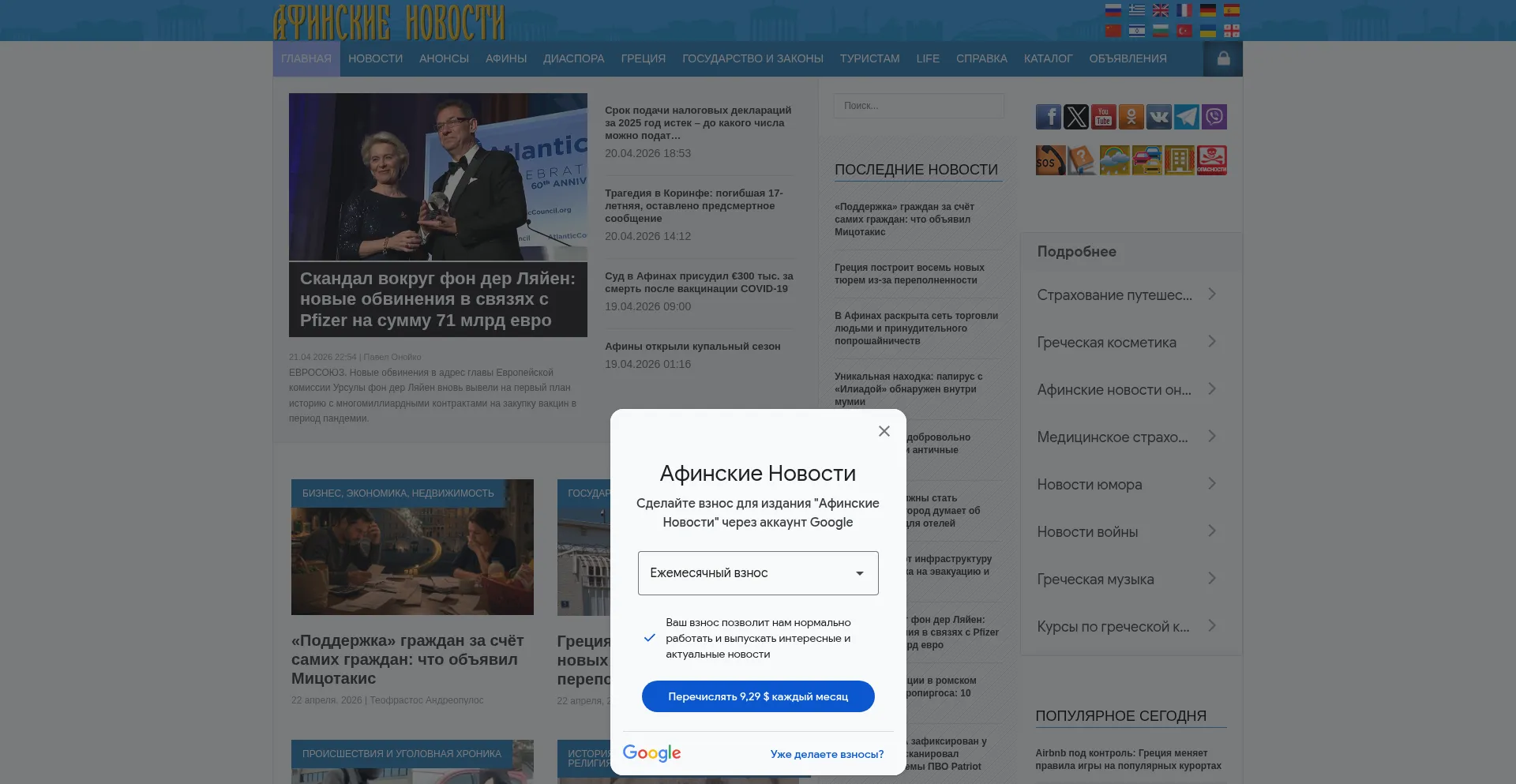Choose the Bulgarian flag language
The image size is (1516, 784).
pyautogui.click(x=1161, y=31)
